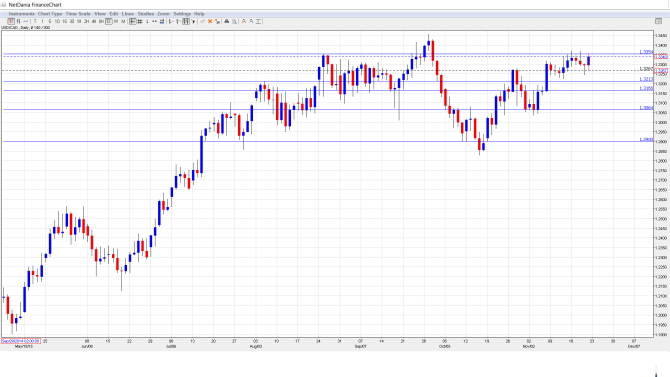Switch to the 10 minute time scale

point(57,21)
